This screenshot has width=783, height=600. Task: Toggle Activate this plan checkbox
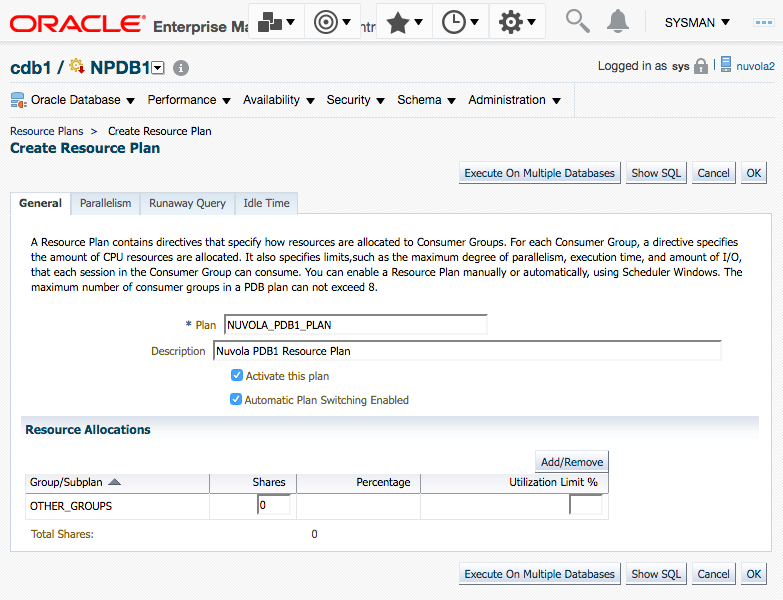pos(237,375)
